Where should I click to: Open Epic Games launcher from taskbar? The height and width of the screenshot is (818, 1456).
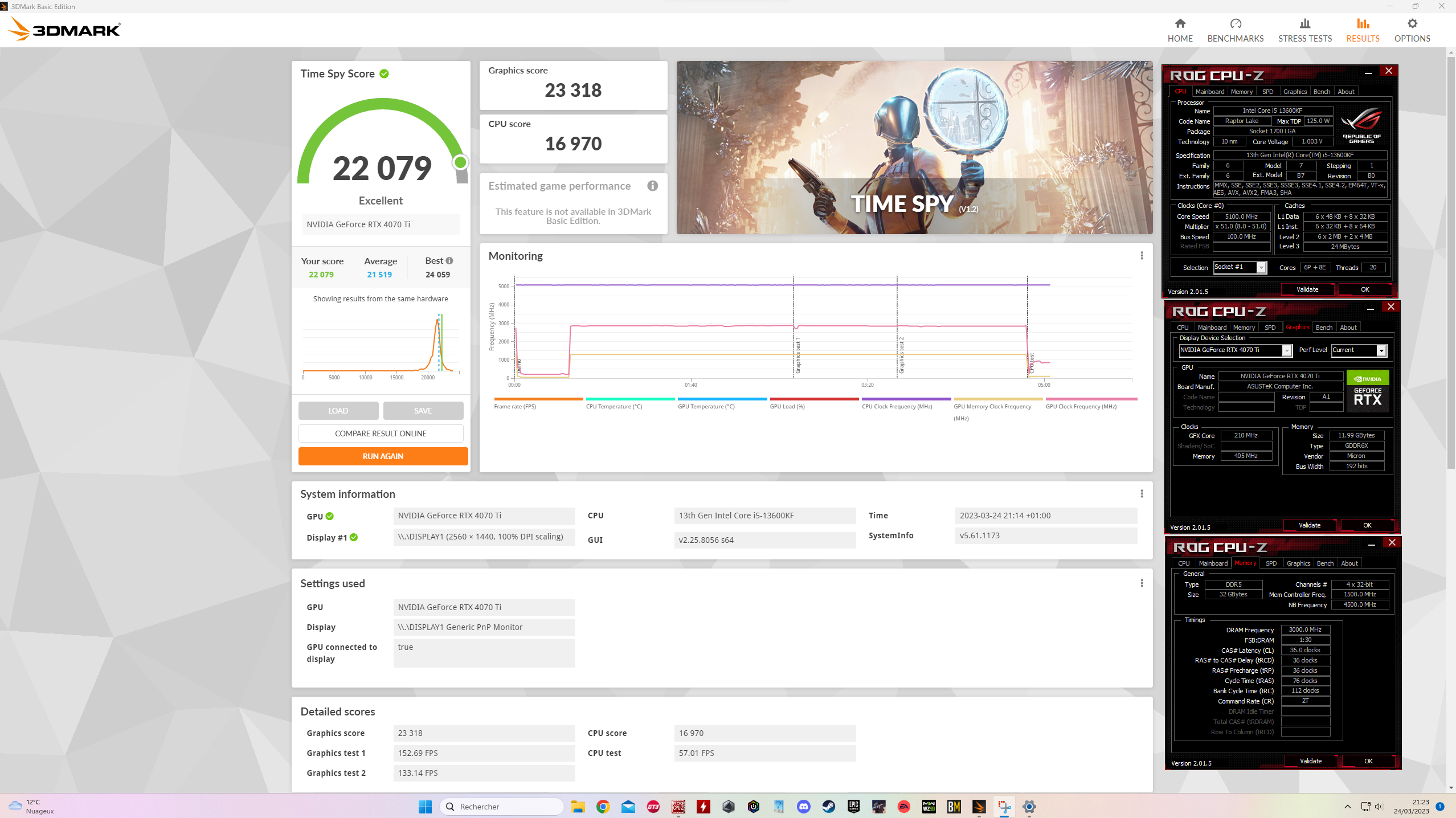point(853,807)
